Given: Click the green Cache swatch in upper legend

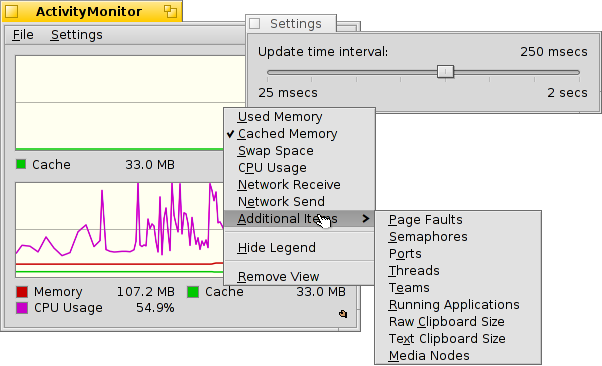Looking at the screenshot, I should (21, 164).
